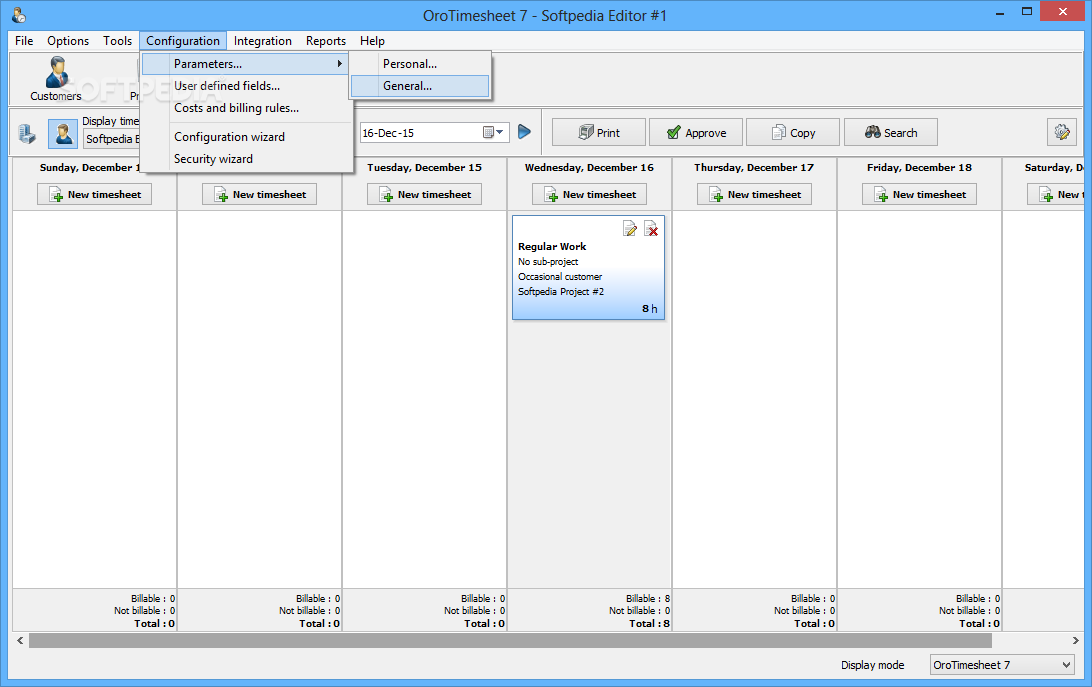The image size is (1092, 687).
Task: Add new timesheet for Wednesday, December 16
Action: [589, 194]
